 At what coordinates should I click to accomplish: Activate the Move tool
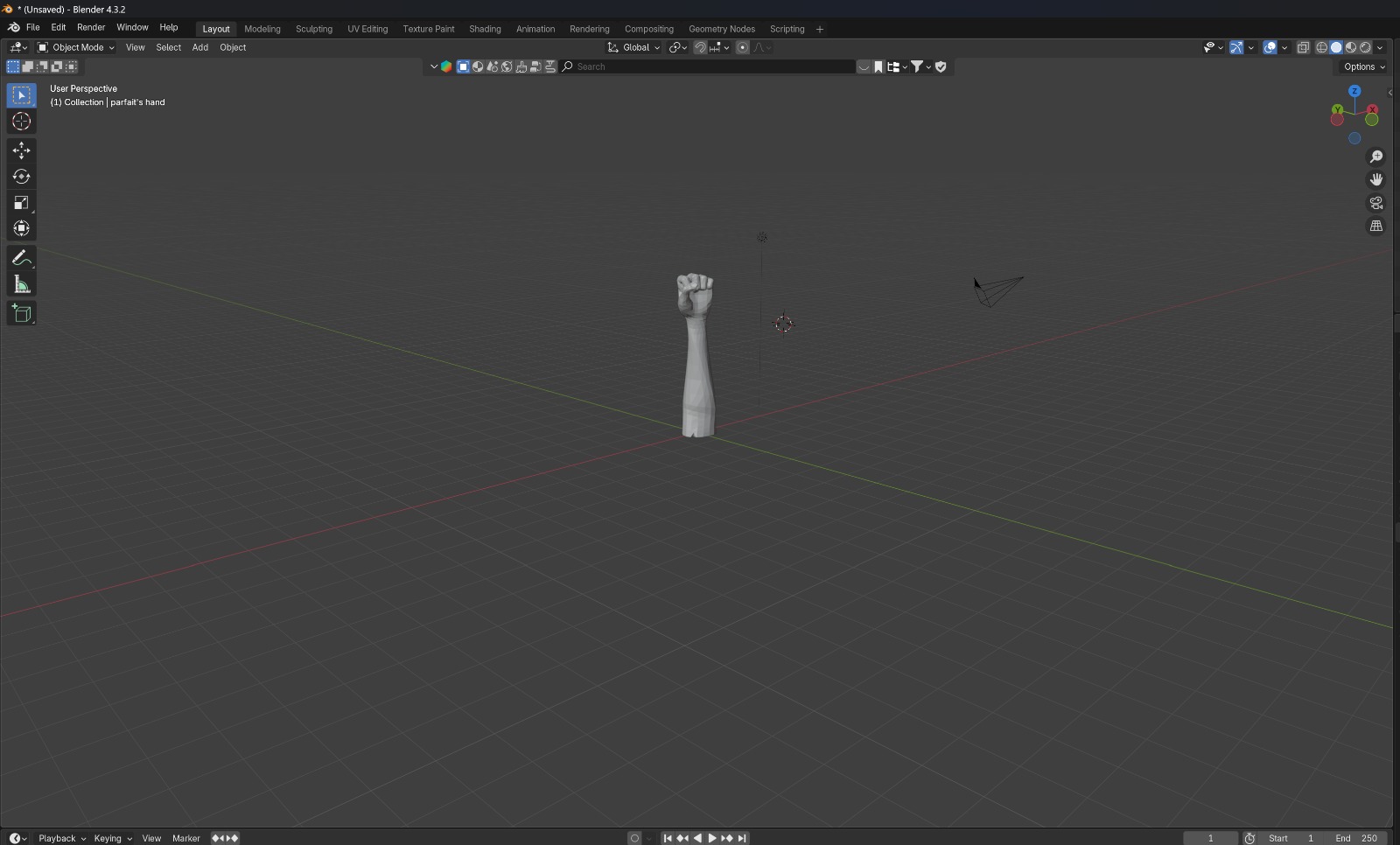21,150
